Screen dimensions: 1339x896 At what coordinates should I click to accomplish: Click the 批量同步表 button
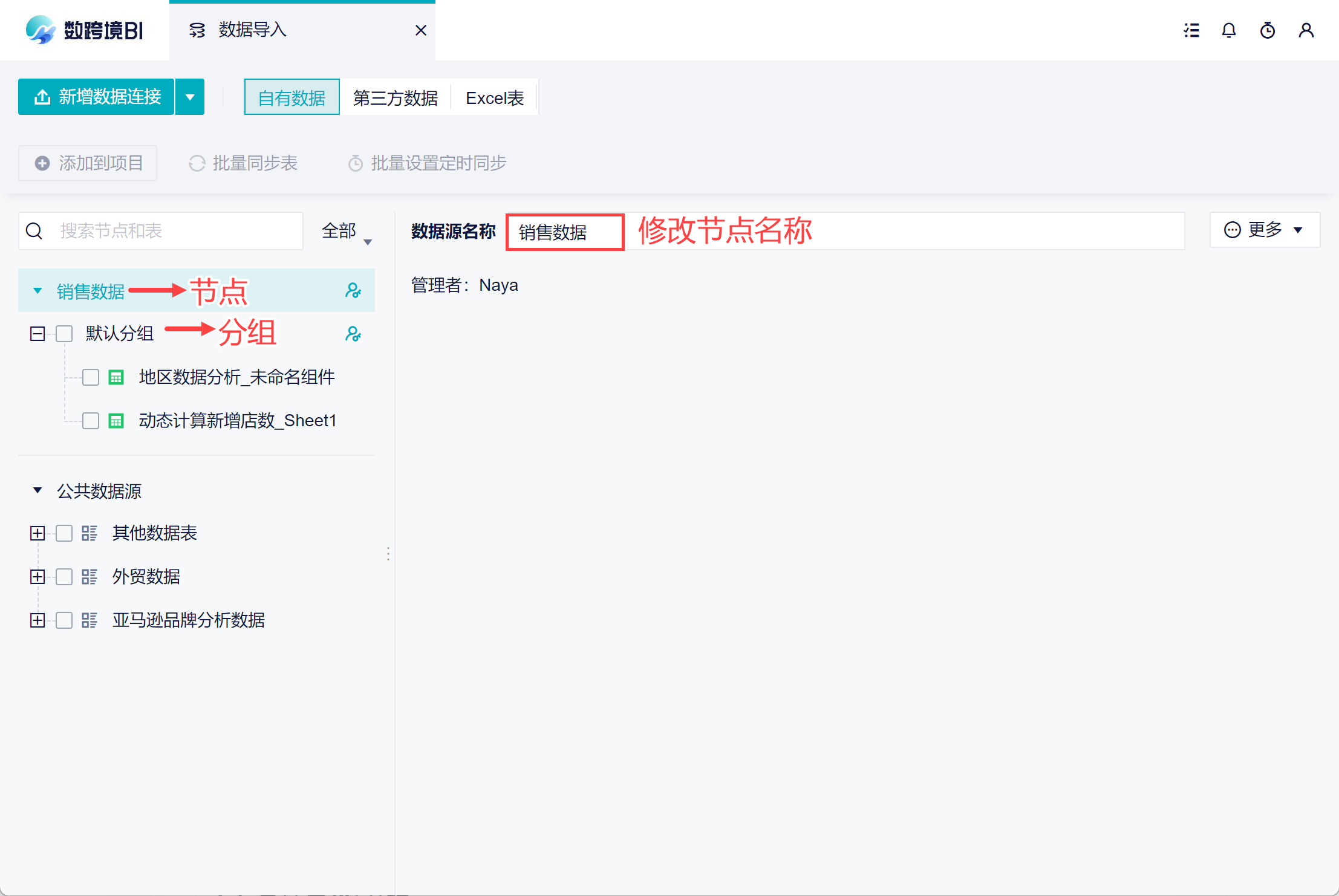[x=243, y=163]
